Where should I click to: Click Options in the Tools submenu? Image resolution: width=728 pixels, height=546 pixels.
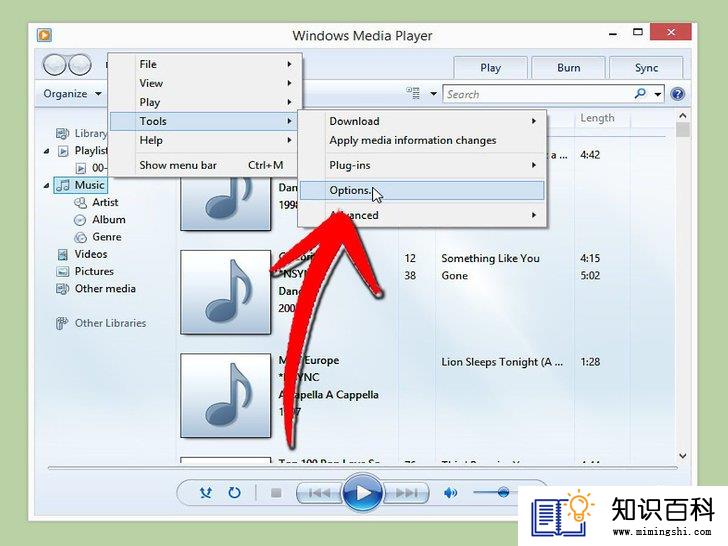(x=422, y=190)
